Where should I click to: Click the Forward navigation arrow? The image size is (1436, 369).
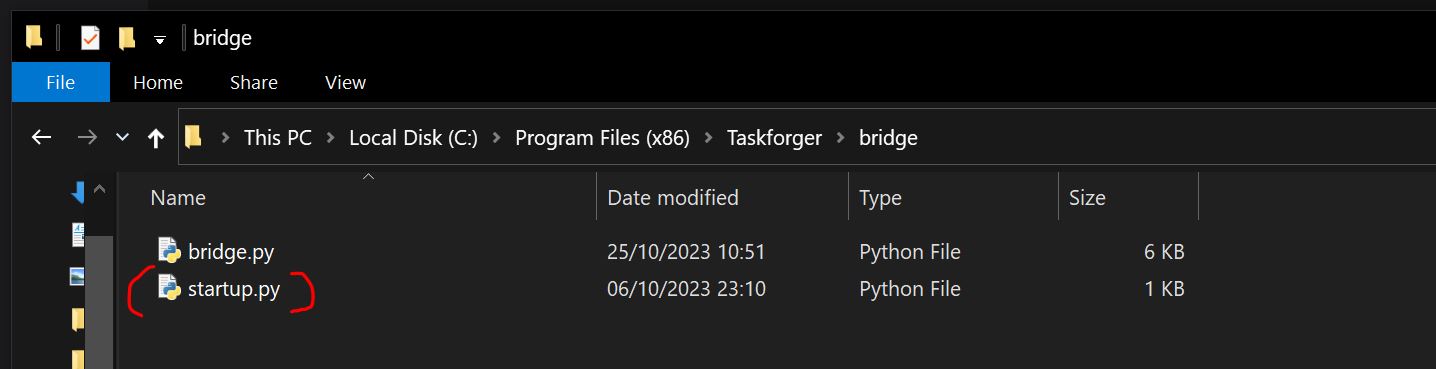[87, 138]
